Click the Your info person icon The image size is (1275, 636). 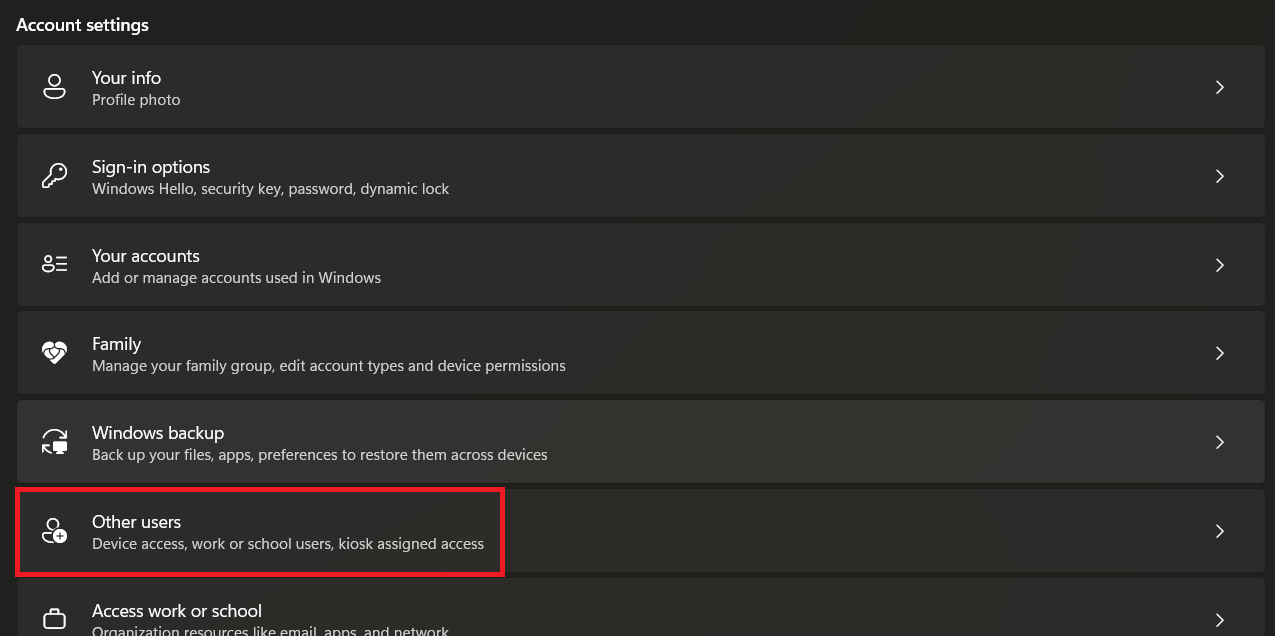click(x=54, y=87)
